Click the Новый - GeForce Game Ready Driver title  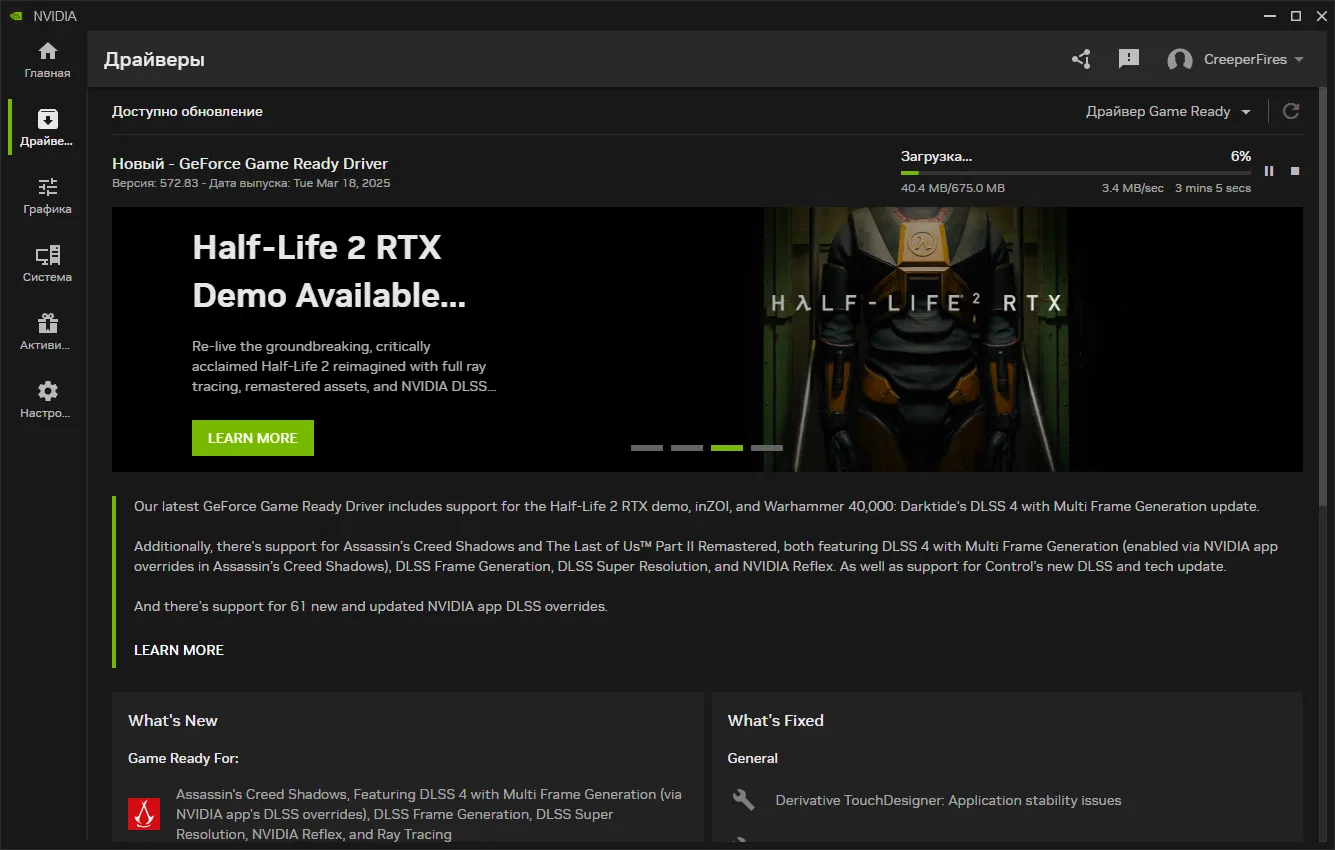pos(250,163)
